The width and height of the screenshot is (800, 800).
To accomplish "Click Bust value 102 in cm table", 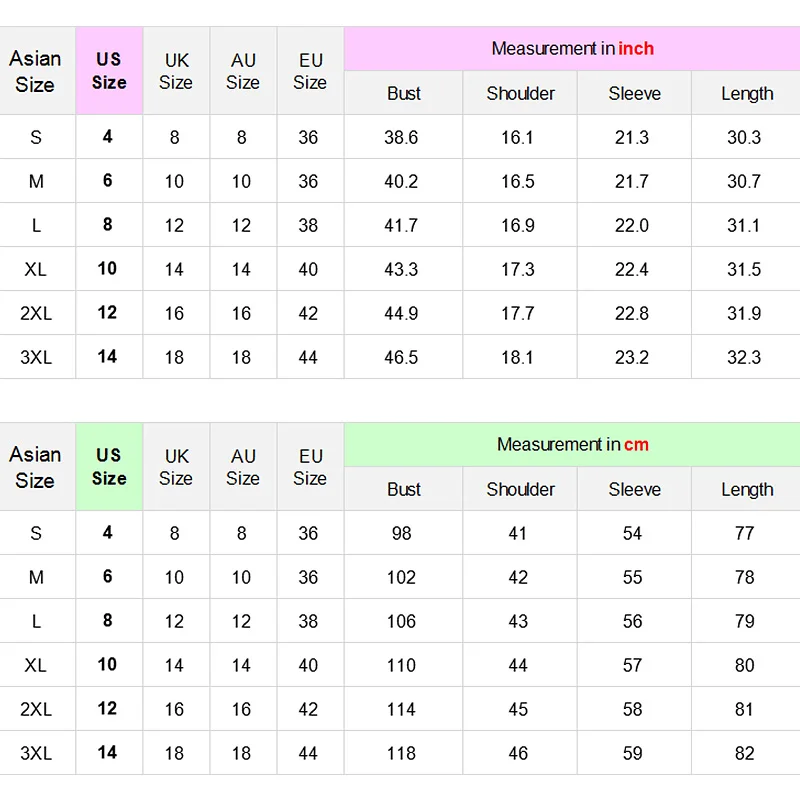I will tap(402, 577).
